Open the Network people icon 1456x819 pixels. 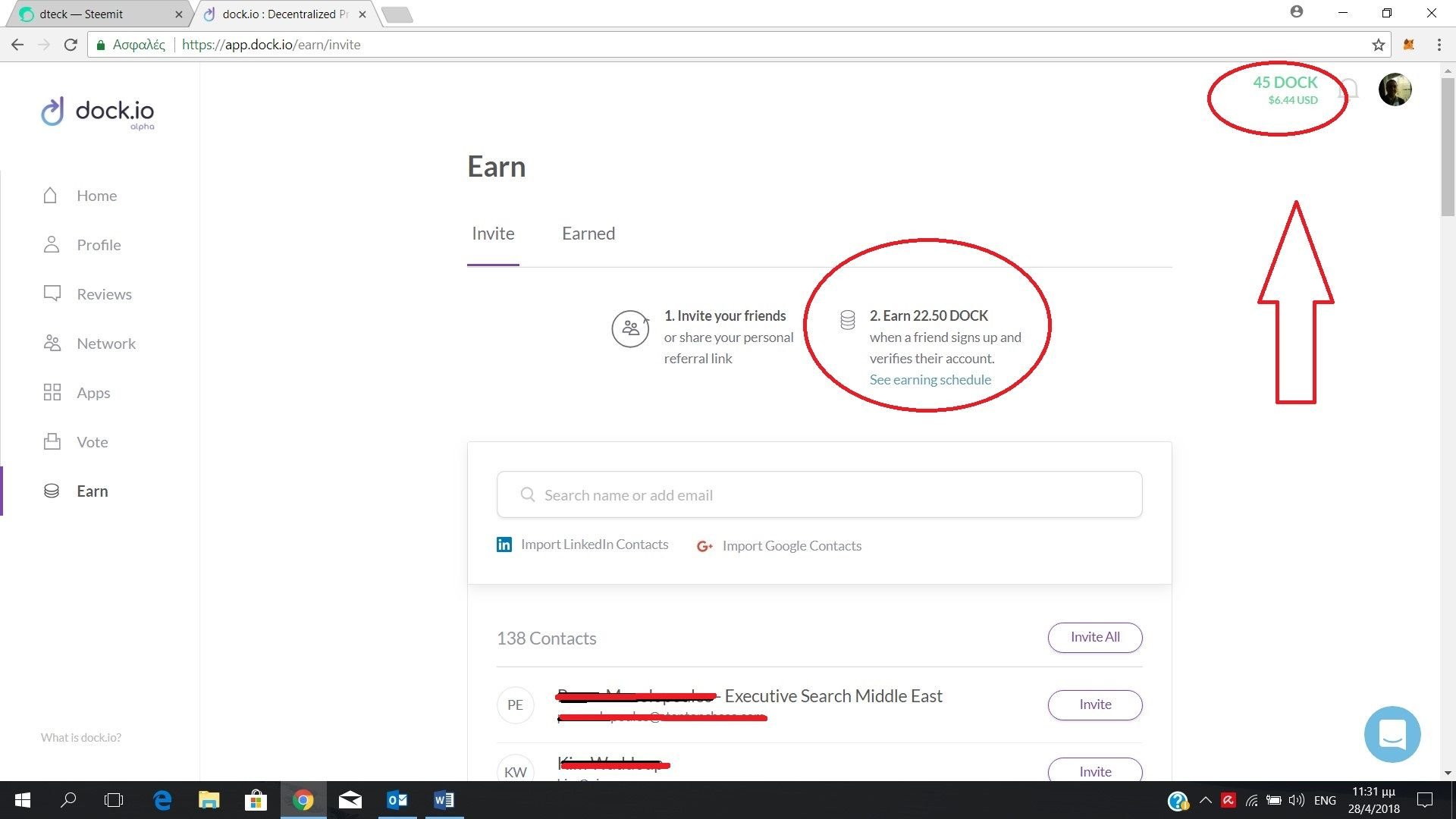click(52, 344)
